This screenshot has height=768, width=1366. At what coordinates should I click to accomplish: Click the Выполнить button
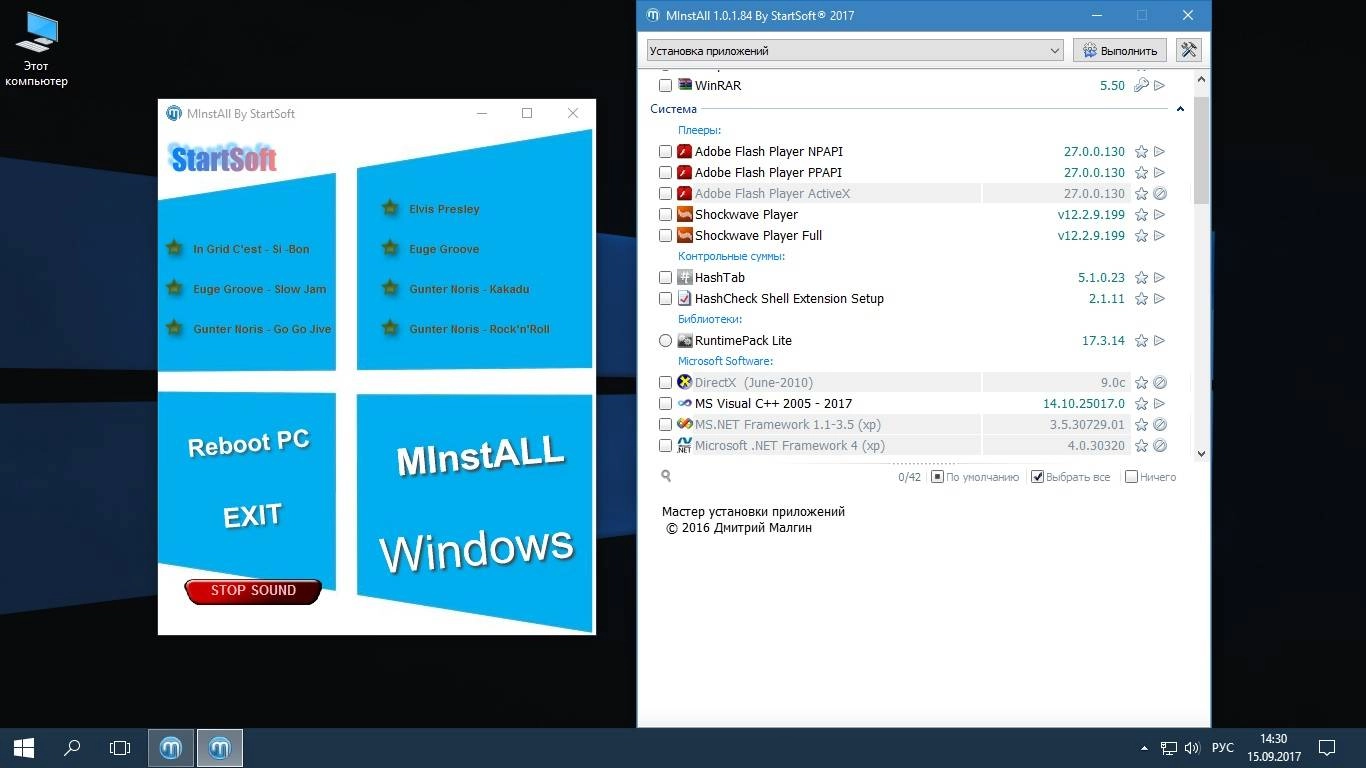1121,50
